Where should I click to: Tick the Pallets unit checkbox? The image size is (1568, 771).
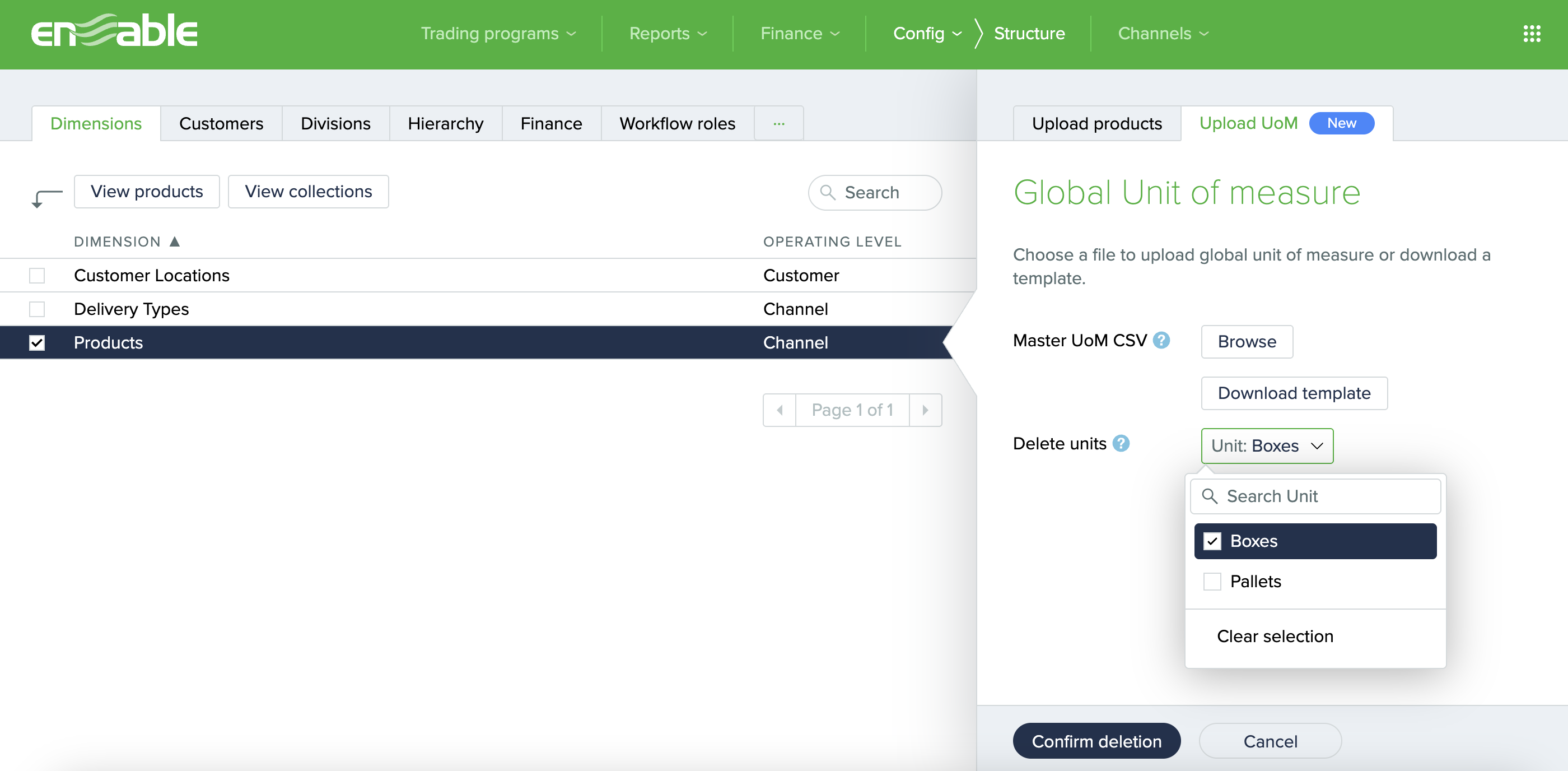click(x=1211, y=582)
